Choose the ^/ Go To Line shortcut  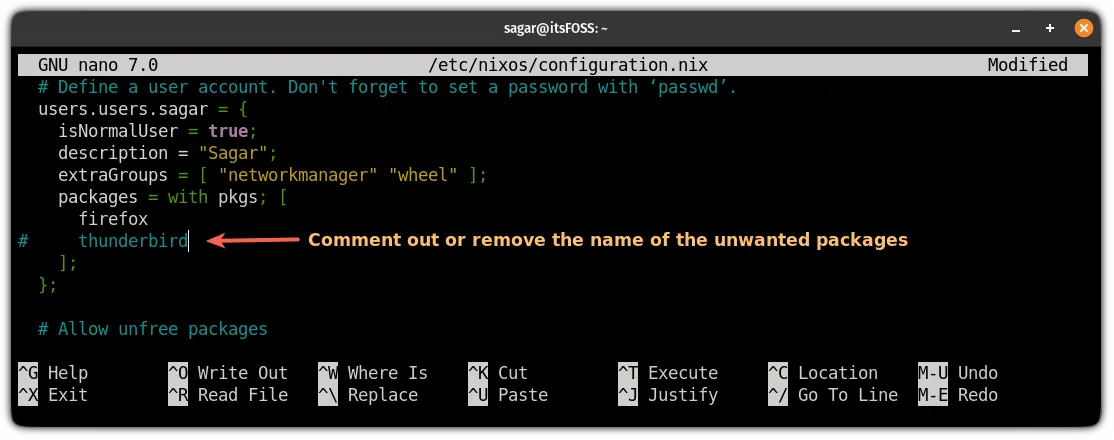833,395
